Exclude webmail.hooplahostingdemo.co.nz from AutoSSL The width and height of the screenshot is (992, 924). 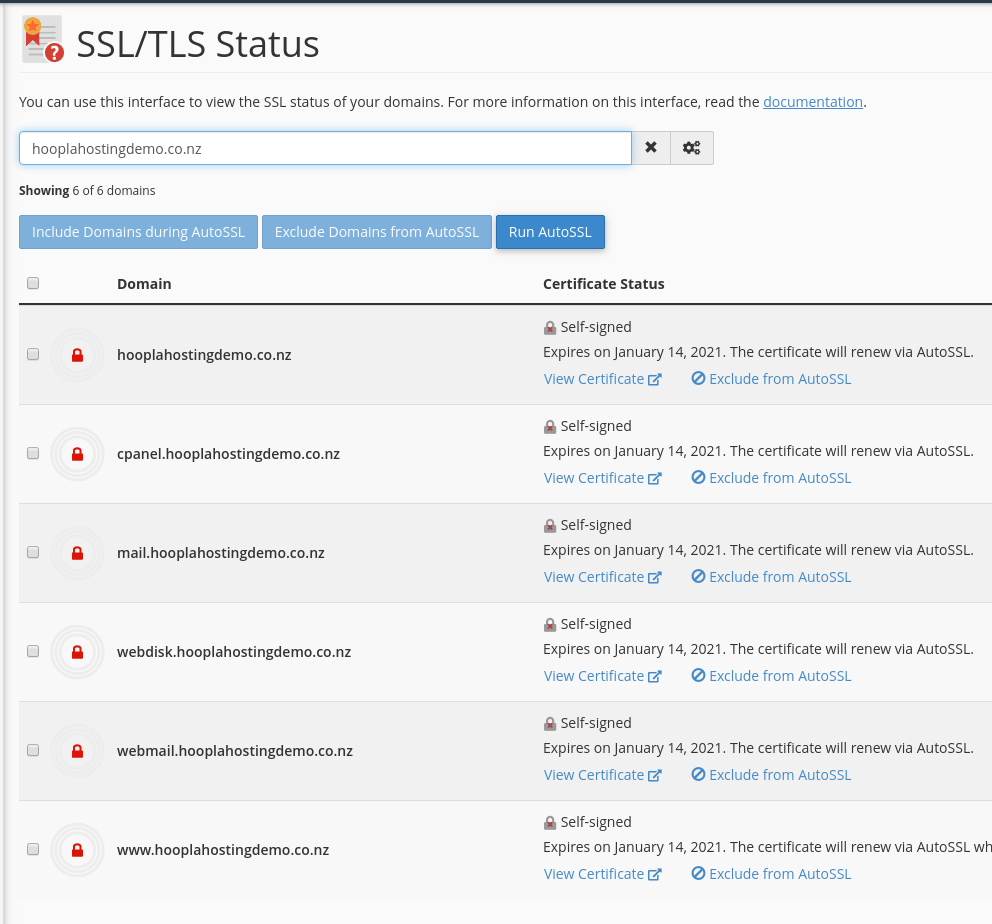tap(771, 775)
